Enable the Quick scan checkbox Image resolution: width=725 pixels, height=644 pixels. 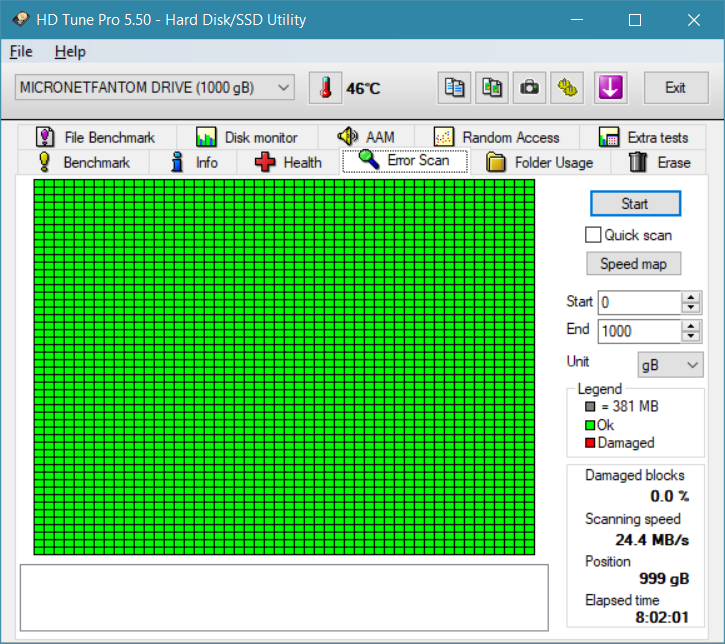point(593,235)
